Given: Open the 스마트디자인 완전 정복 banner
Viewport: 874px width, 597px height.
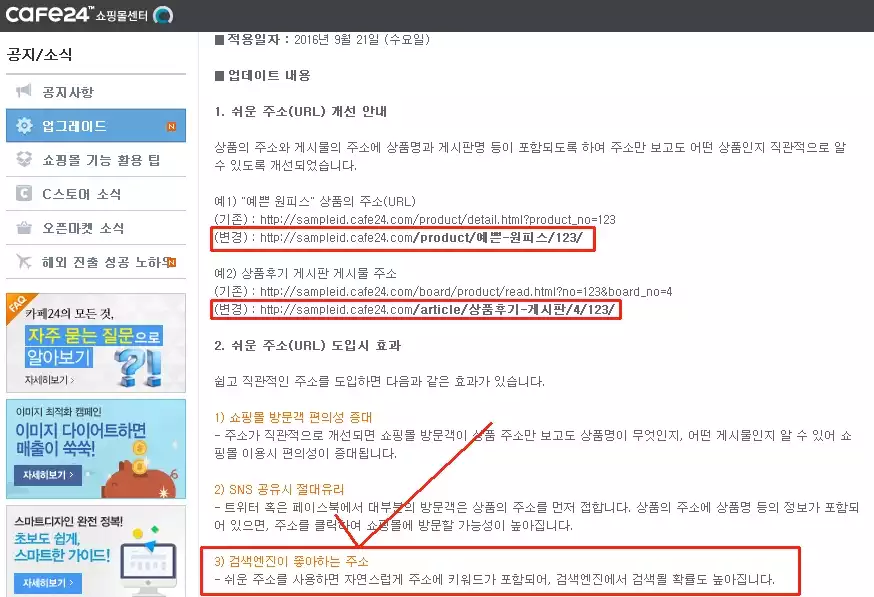Looking at the screenshot, I should (x=96, y=551).
